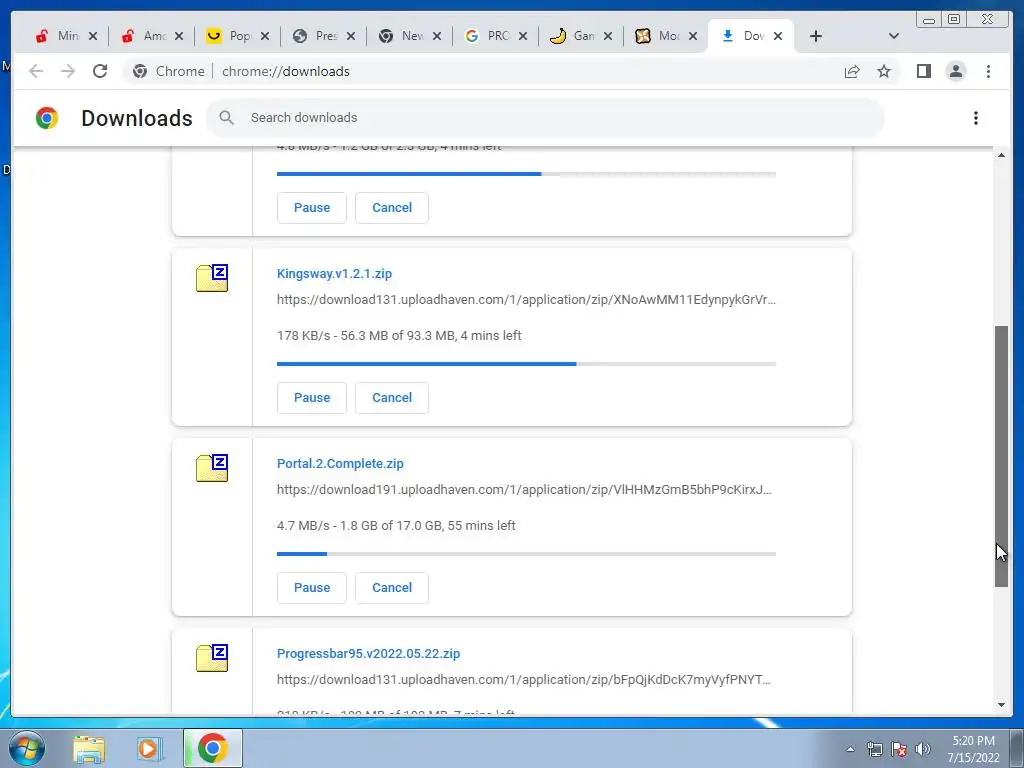Click the Search downloads field
Screen dimensions: 1024x768
tap(545, 118)
